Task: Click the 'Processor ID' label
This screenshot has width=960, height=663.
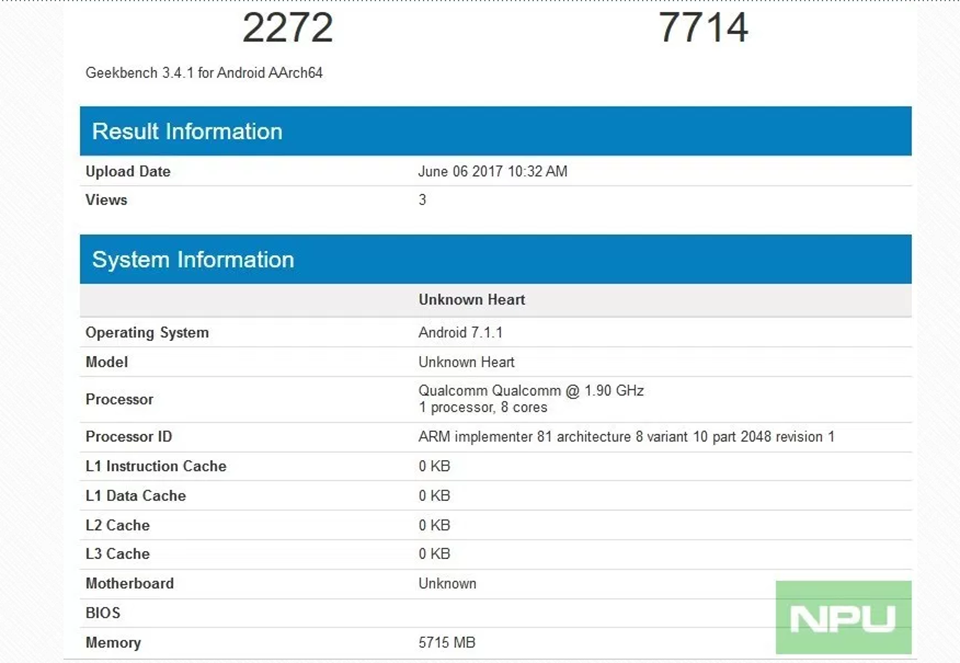Action: [129, 436]
